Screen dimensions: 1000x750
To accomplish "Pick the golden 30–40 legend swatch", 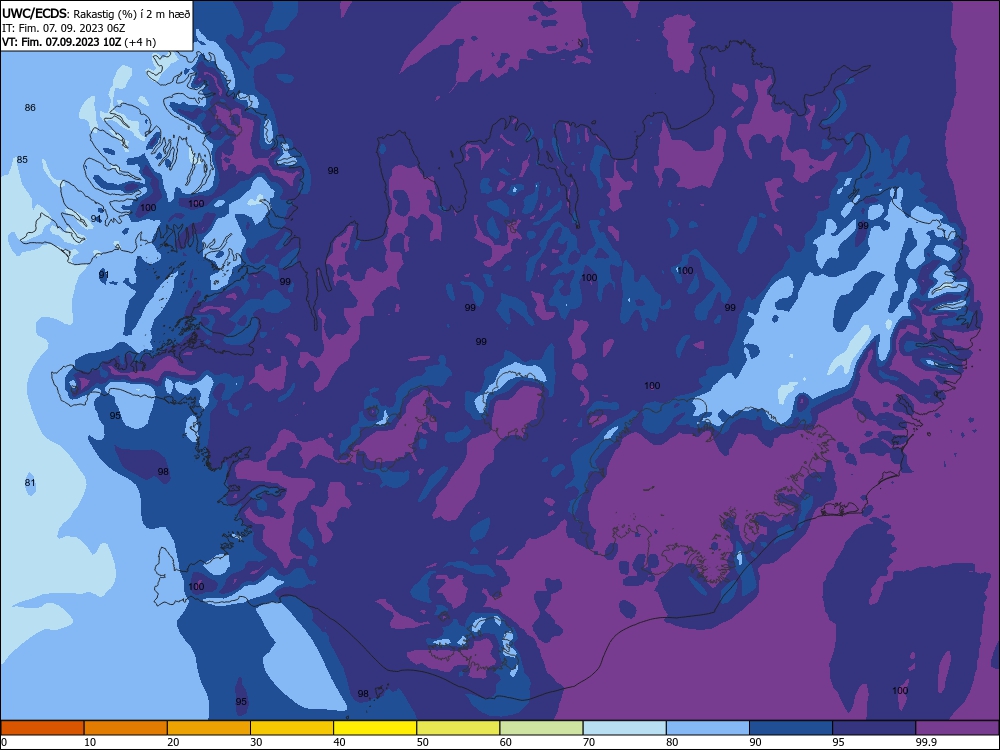I will click(x=292, y=728).
